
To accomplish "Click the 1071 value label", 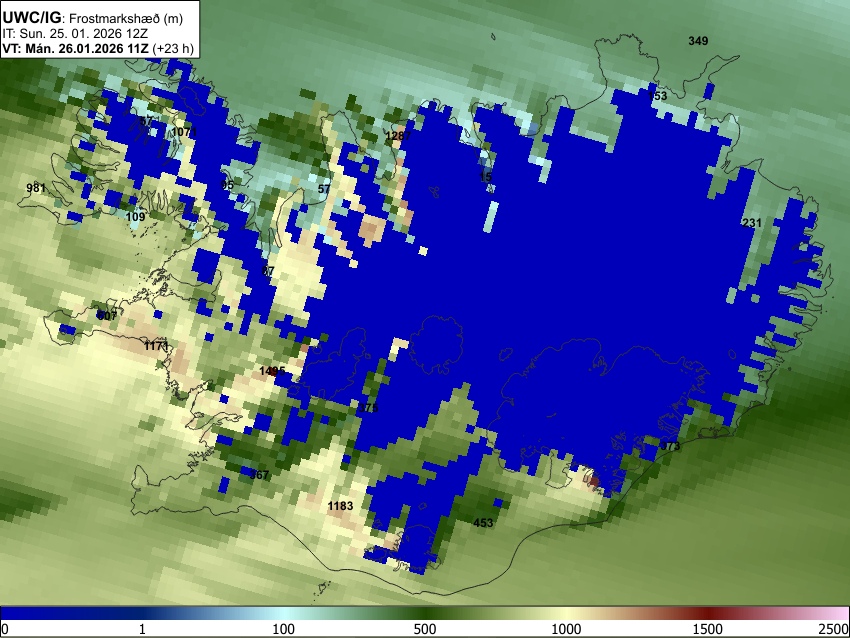I will click(x=184, y=132).
